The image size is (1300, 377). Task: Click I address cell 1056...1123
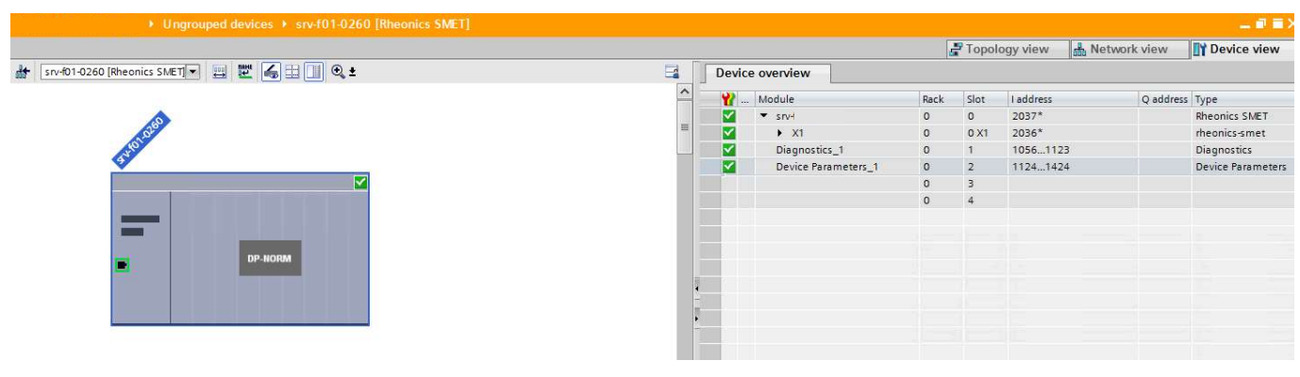1073,149
